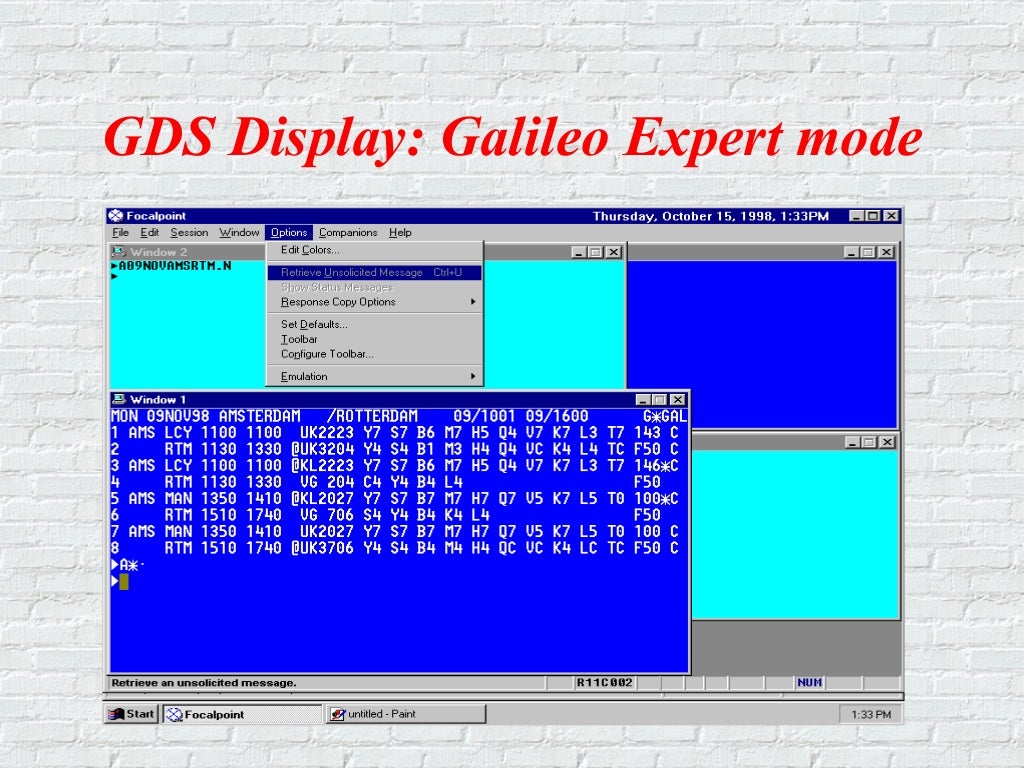Click the Focalpoint title bar icon
Image resolution: width=1024 pixels, height=768 pixels.
coord(116,216)
